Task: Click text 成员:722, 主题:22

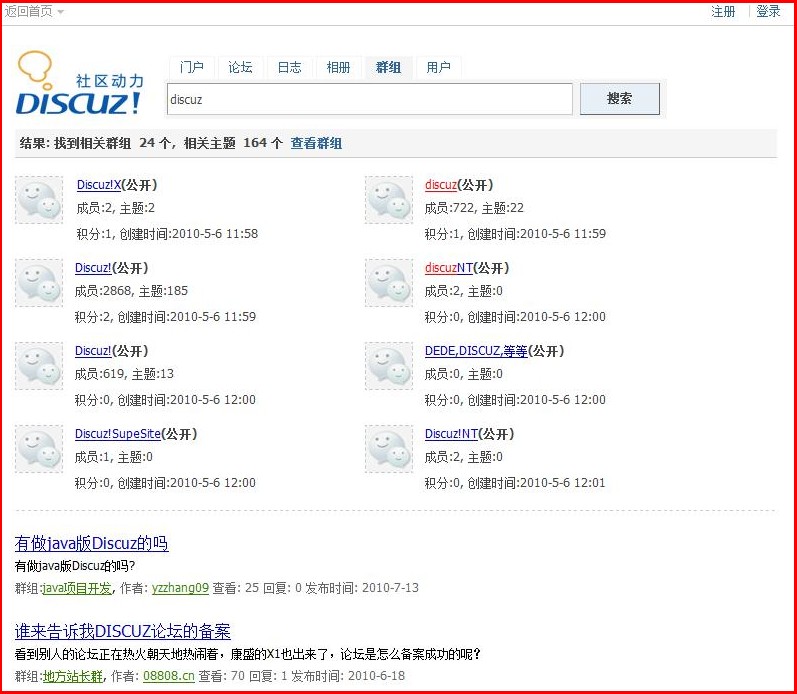Action: coord(474,208)
